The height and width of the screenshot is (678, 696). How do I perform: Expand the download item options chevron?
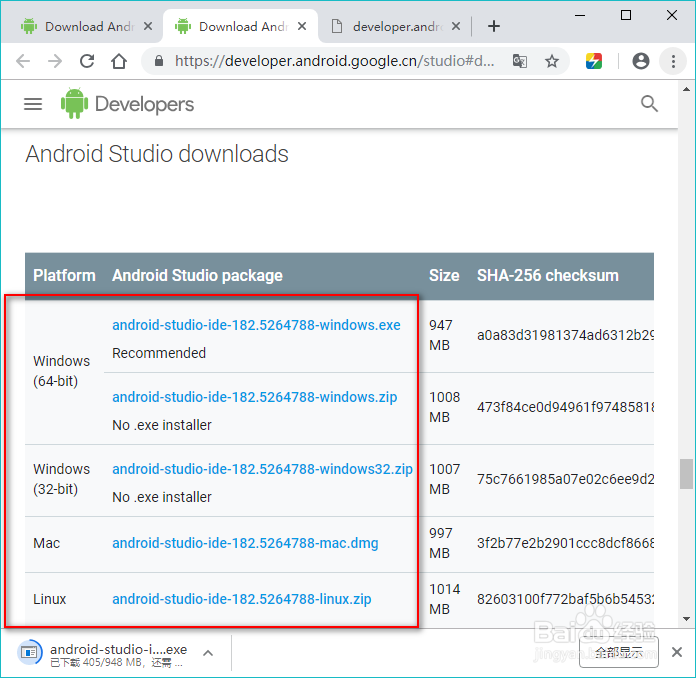(208, 653)
